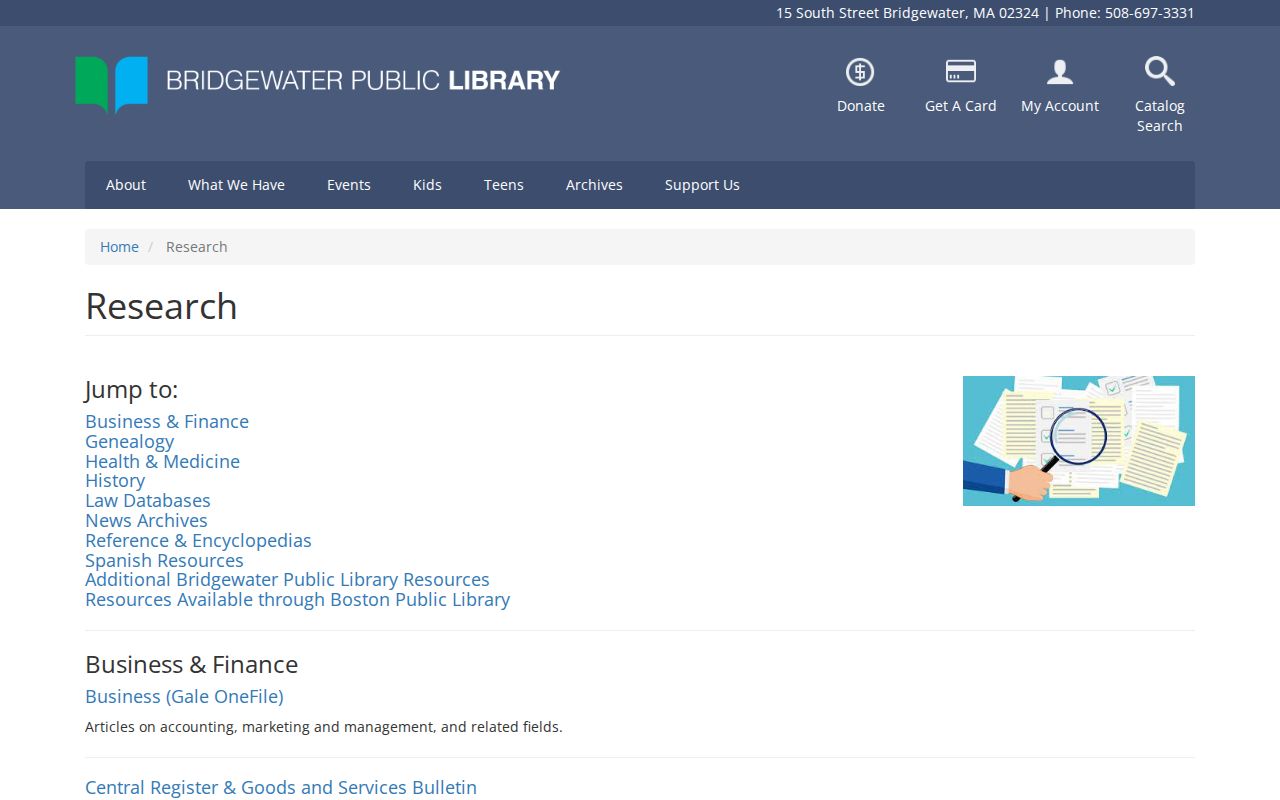Image resolution: width=1280 pixels, height=800 pixels.
Task: Jump to Resources Available through Boston Public Library
Action: tap(298, 600)
